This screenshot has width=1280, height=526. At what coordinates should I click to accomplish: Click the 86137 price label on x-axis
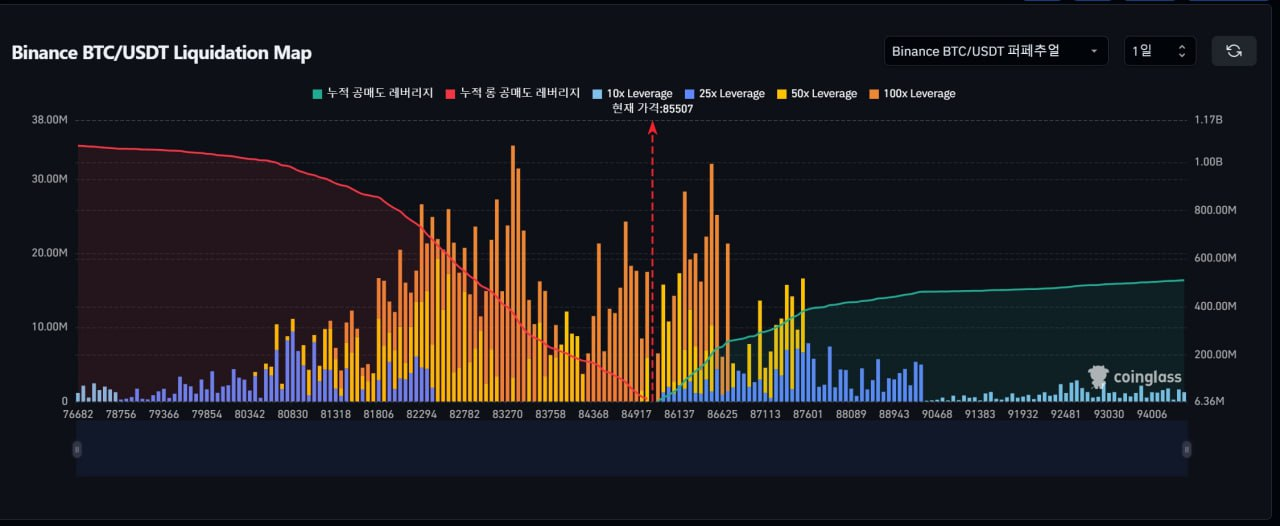coord(679,414)
